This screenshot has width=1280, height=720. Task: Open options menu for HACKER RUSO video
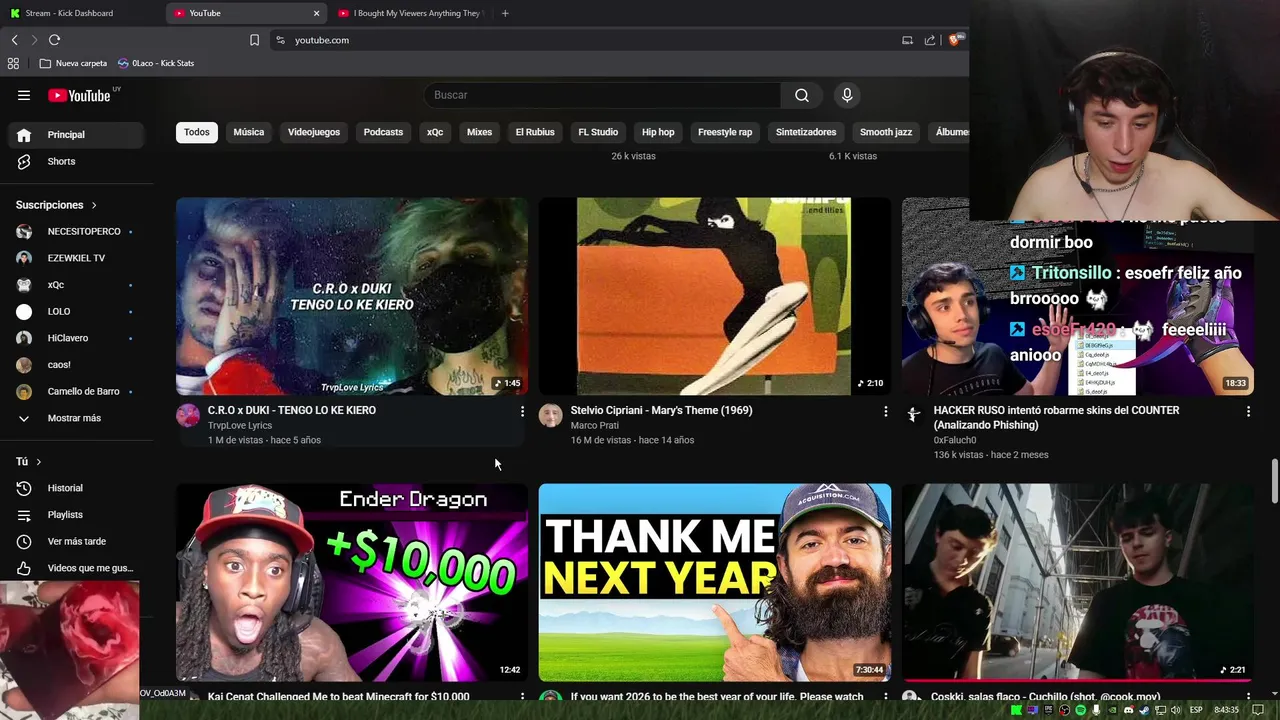[x=1248, y=411]
